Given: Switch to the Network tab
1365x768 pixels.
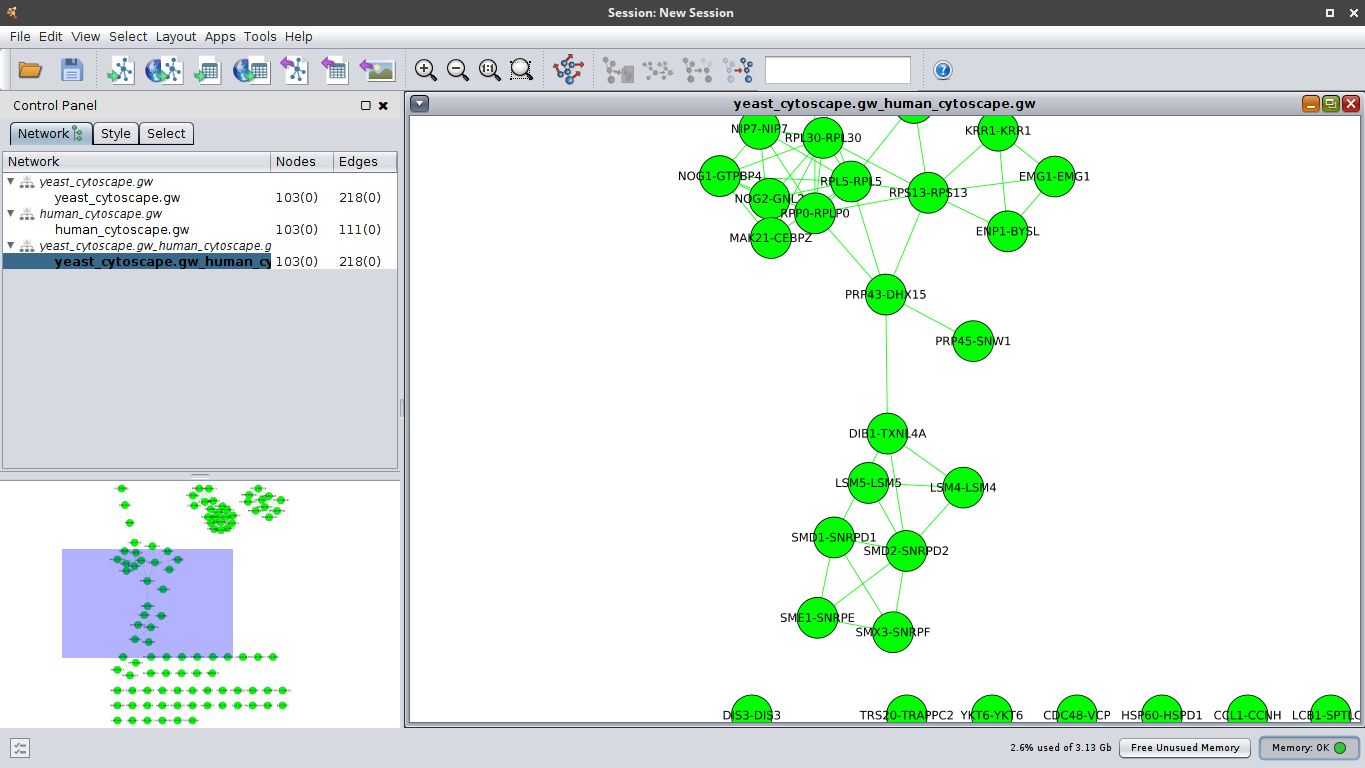Looking at the screenshot, I should (51, 133).
